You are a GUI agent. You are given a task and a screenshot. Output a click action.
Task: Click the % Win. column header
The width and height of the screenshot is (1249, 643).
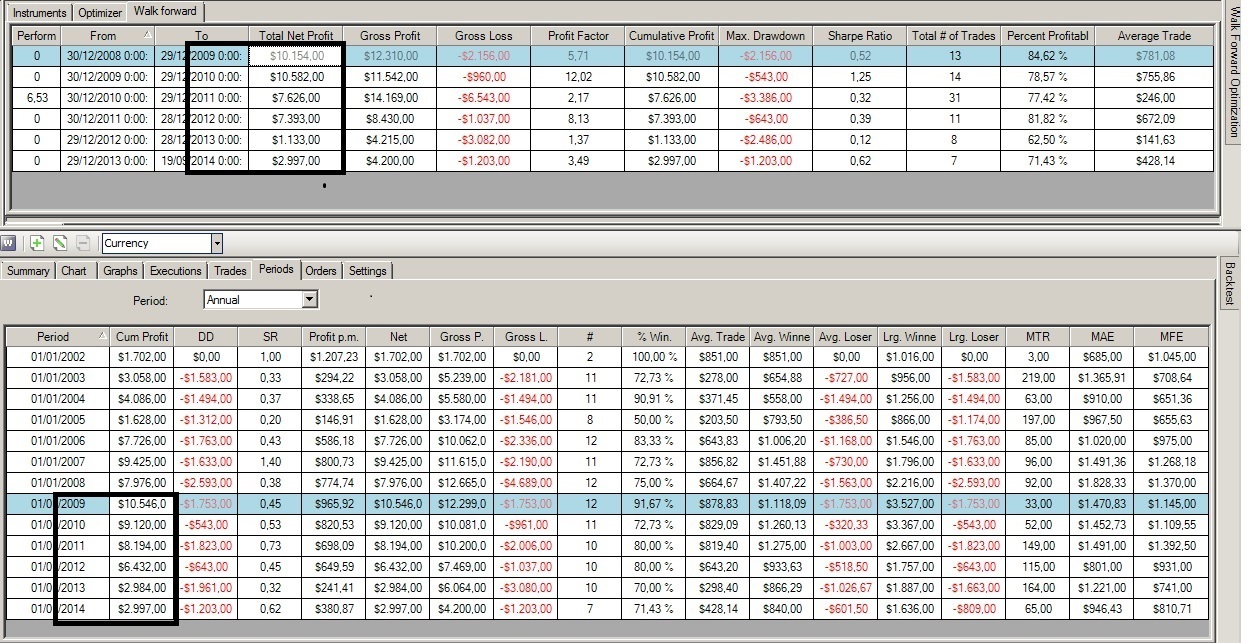(x=654, y=337)
